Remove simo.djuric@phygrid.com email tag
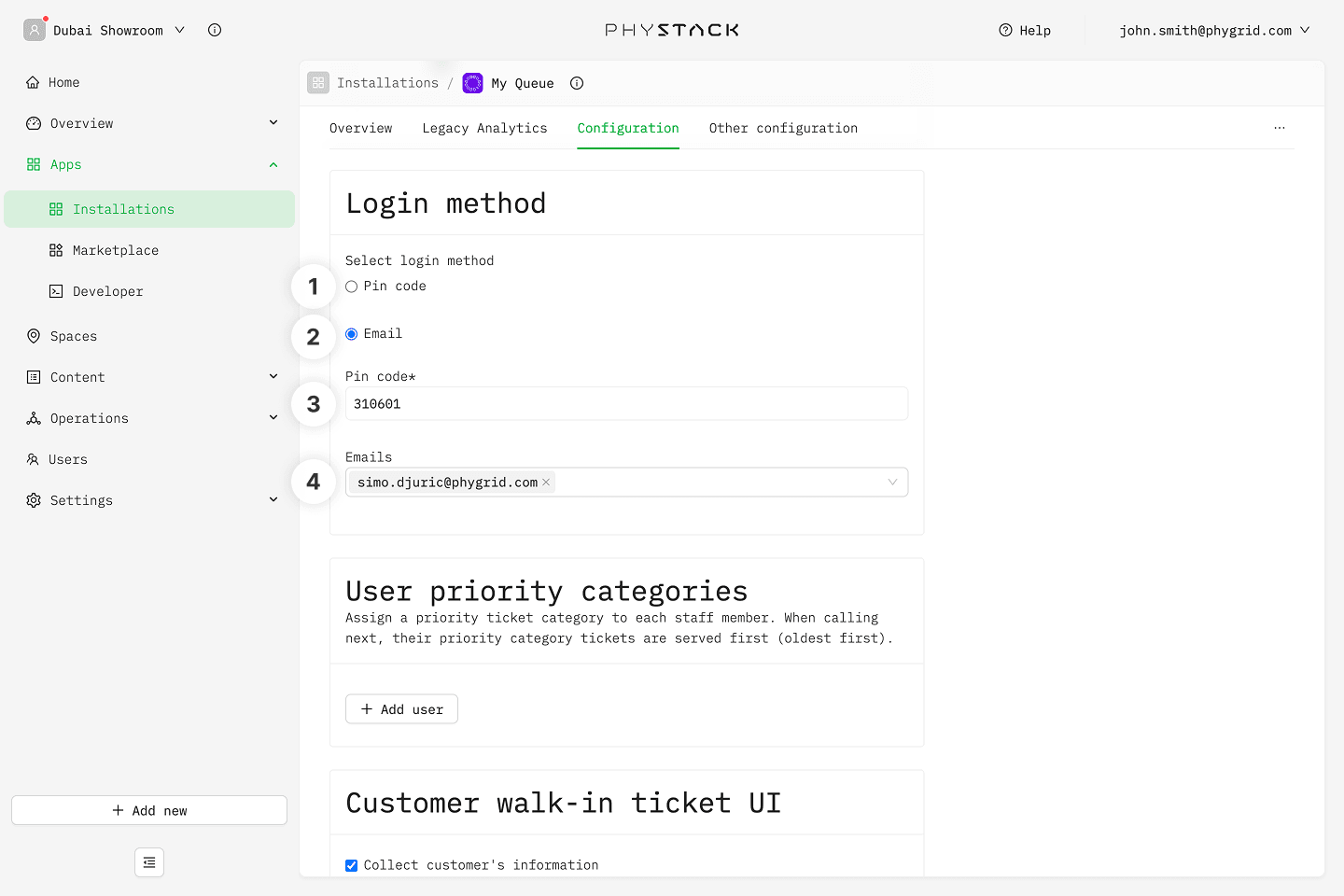 click(x=546, y=483)
